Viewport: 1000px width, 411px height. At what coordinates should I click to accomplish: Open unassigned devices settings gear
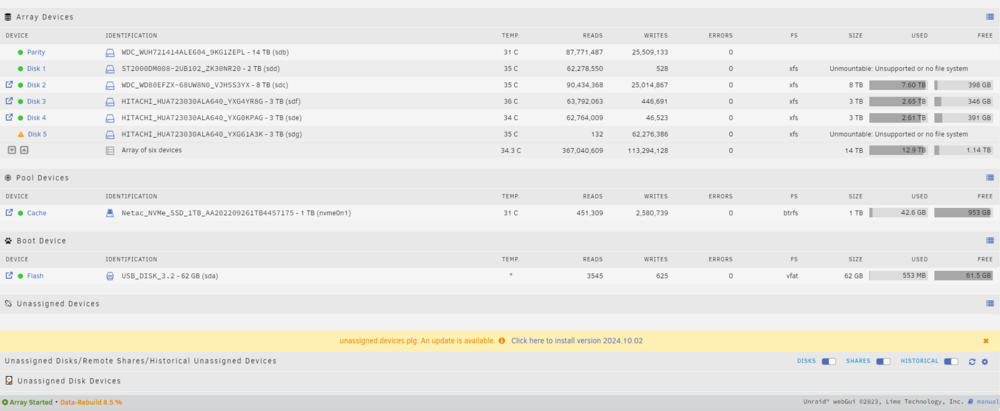click(x=985, y=361)
